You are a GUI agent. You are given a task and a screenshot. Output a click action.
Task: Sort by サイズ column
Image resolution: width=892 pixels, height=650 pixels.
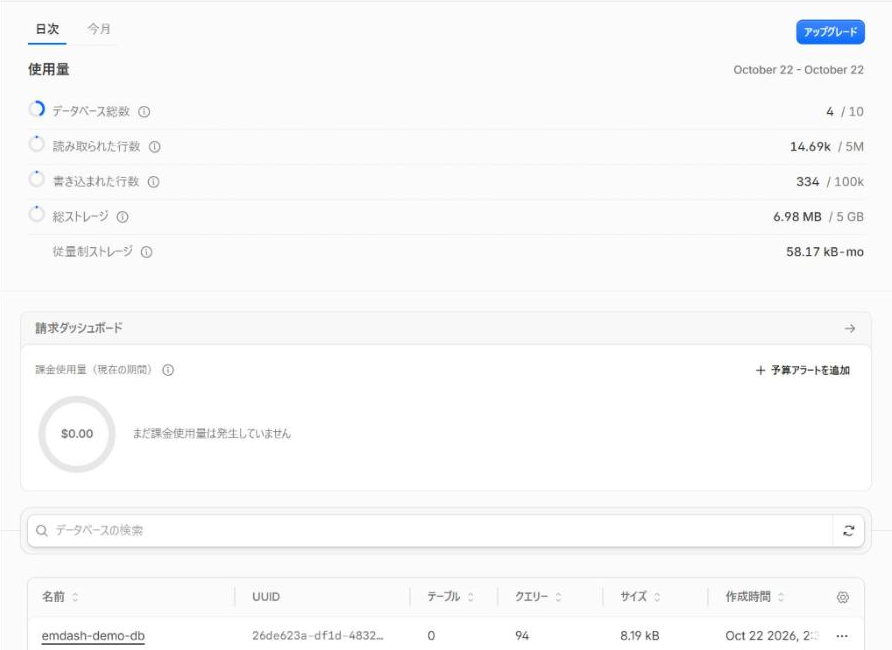click(640, 597)
